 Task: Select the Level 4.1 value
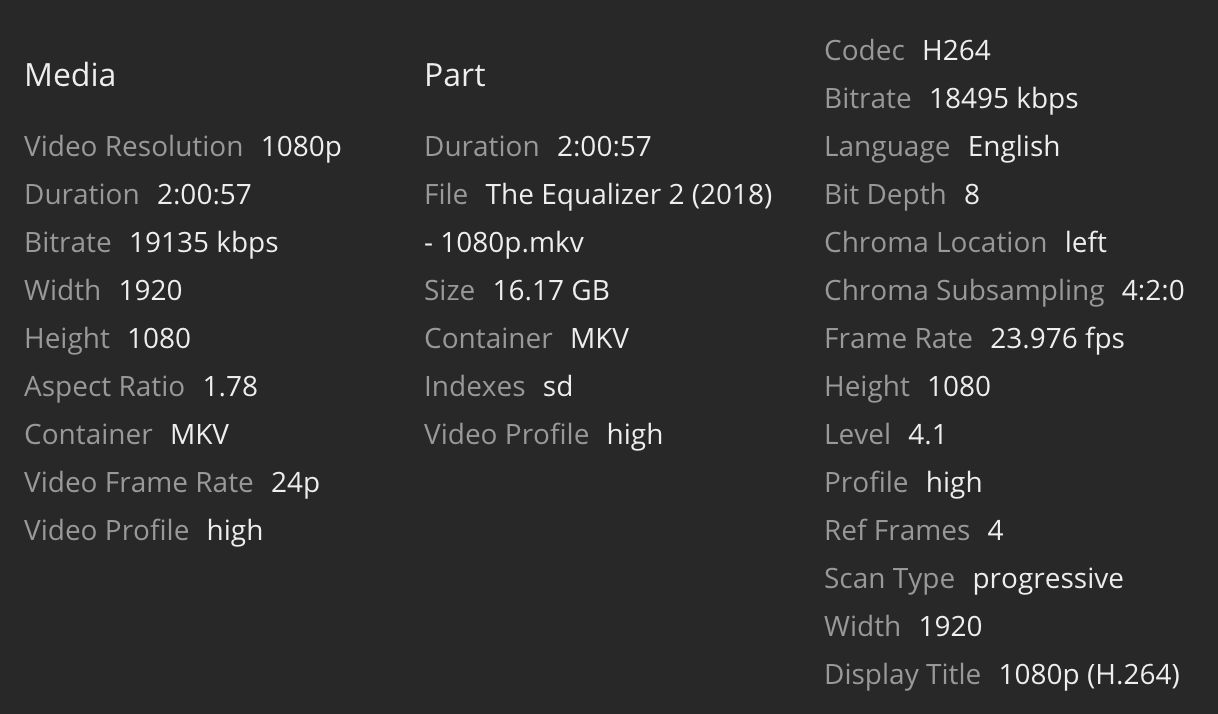(x=927, y=434)
